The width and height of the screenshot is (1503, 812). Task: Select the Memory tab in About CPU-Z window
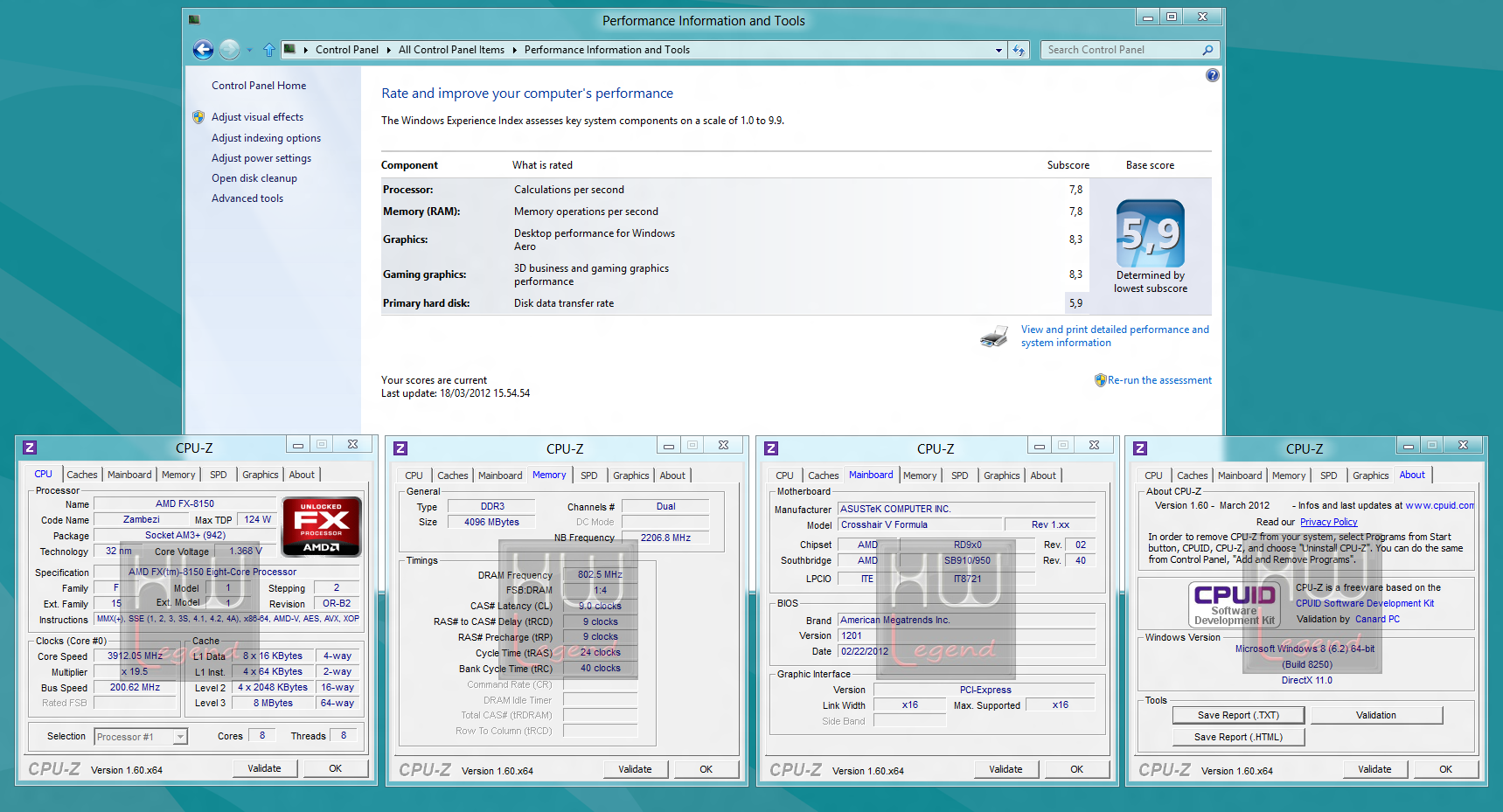tap(1289, 475)
